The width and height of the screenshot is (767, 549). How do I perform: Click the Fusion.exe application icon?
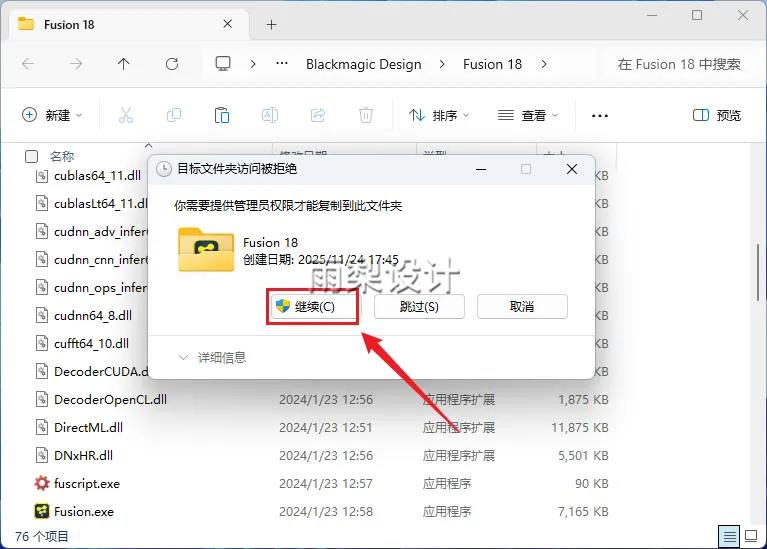(42, 511)
